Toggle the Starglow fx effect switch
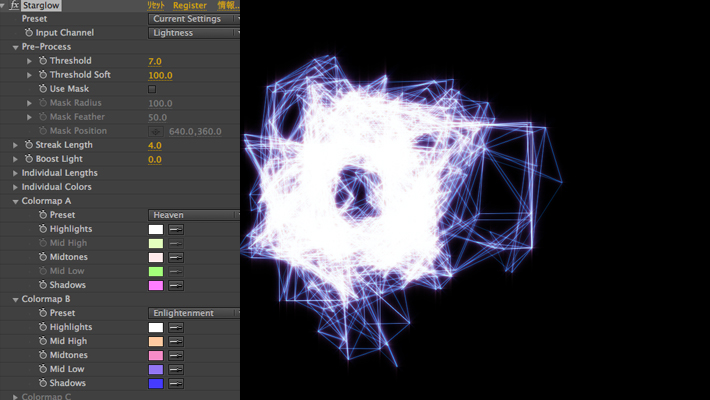The width and height of the screenshot is (710, 400). [x=14, y=5]
